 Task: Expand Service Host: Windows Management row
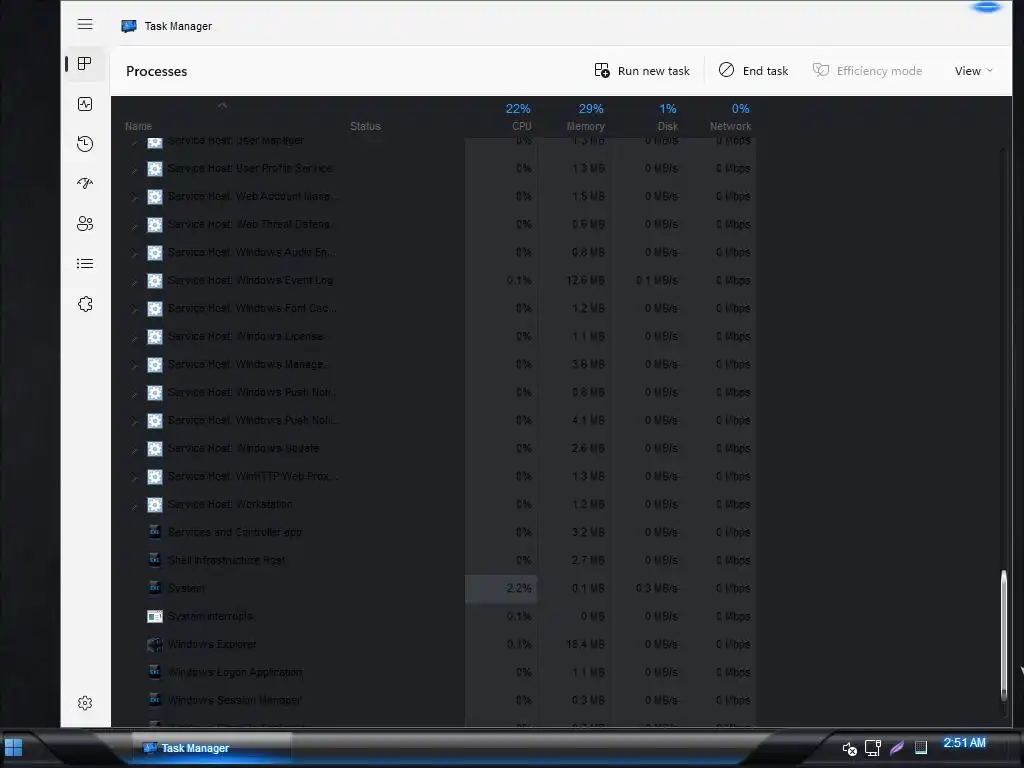pyautogui.click(x=134, y=366)
